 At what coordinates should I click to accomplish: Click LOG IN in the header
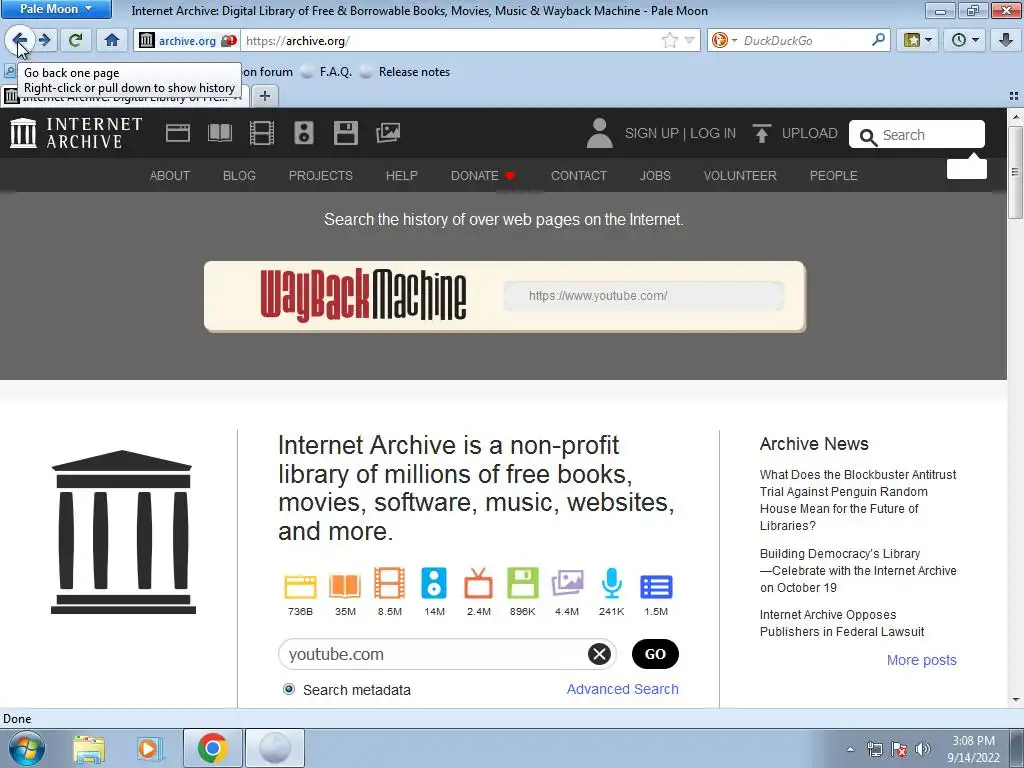pos(713,133)
